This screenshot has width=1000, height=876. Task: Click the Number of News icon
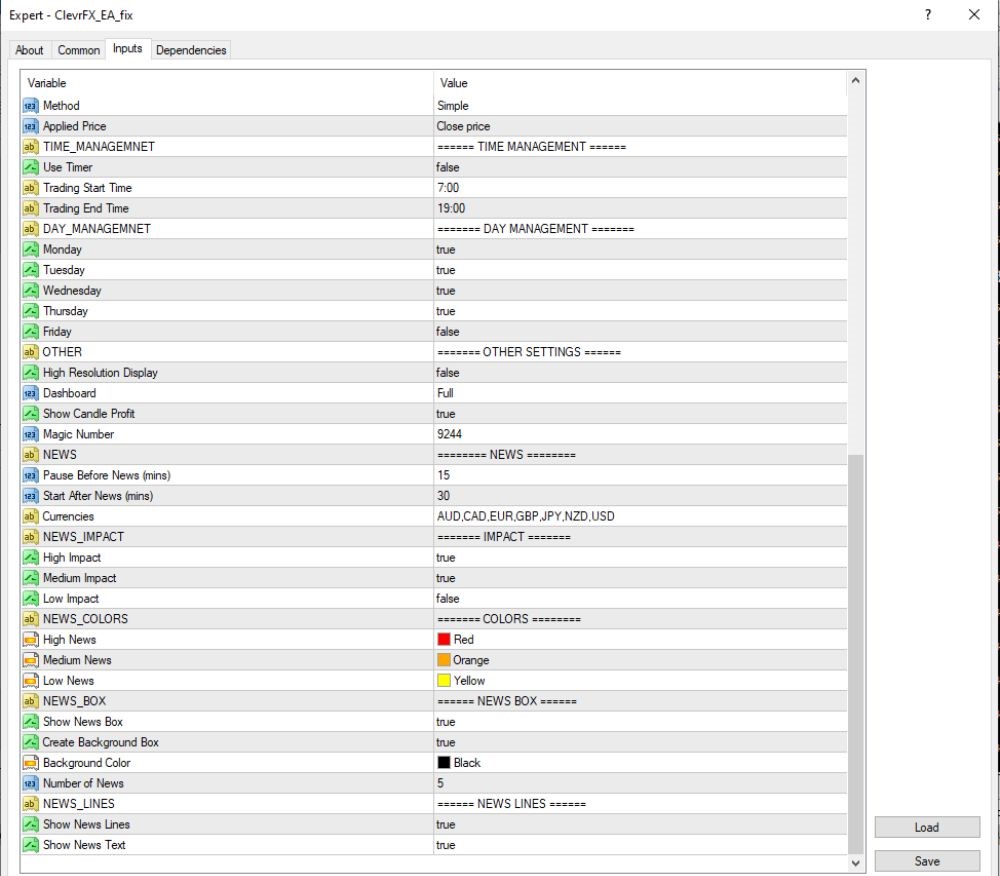coord(30,784)
